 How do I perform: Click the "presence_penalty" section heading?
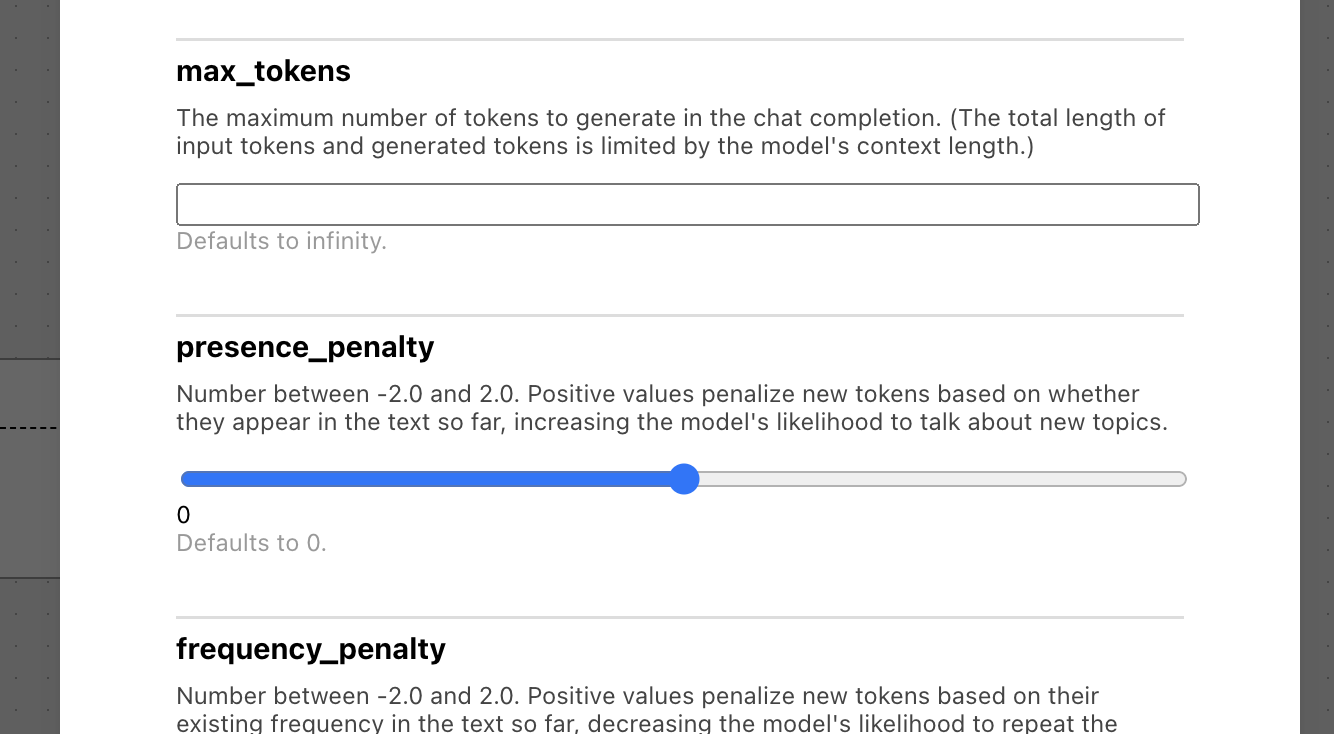point(305,347)
